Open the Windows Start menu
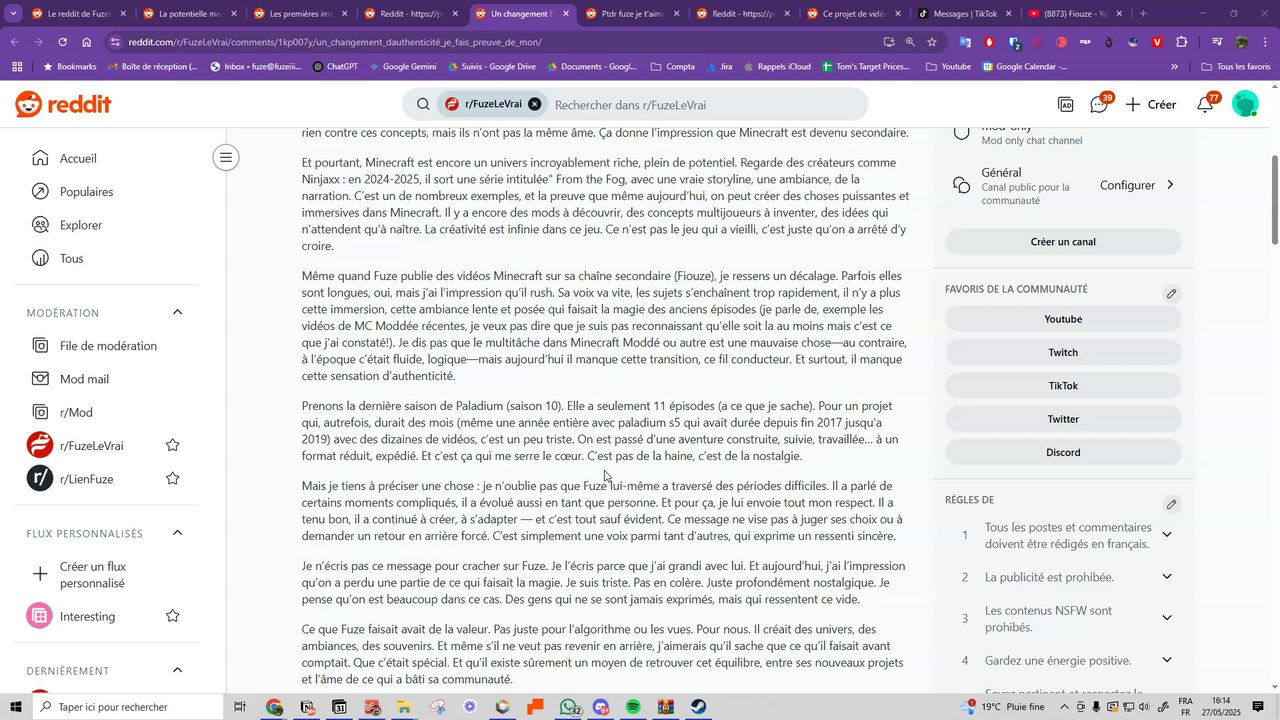 [17, 707]
